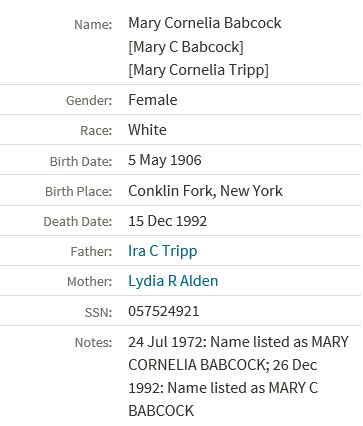Click the name Mary Cornelia Babcock
363x426 pixels.
point(205,23)
